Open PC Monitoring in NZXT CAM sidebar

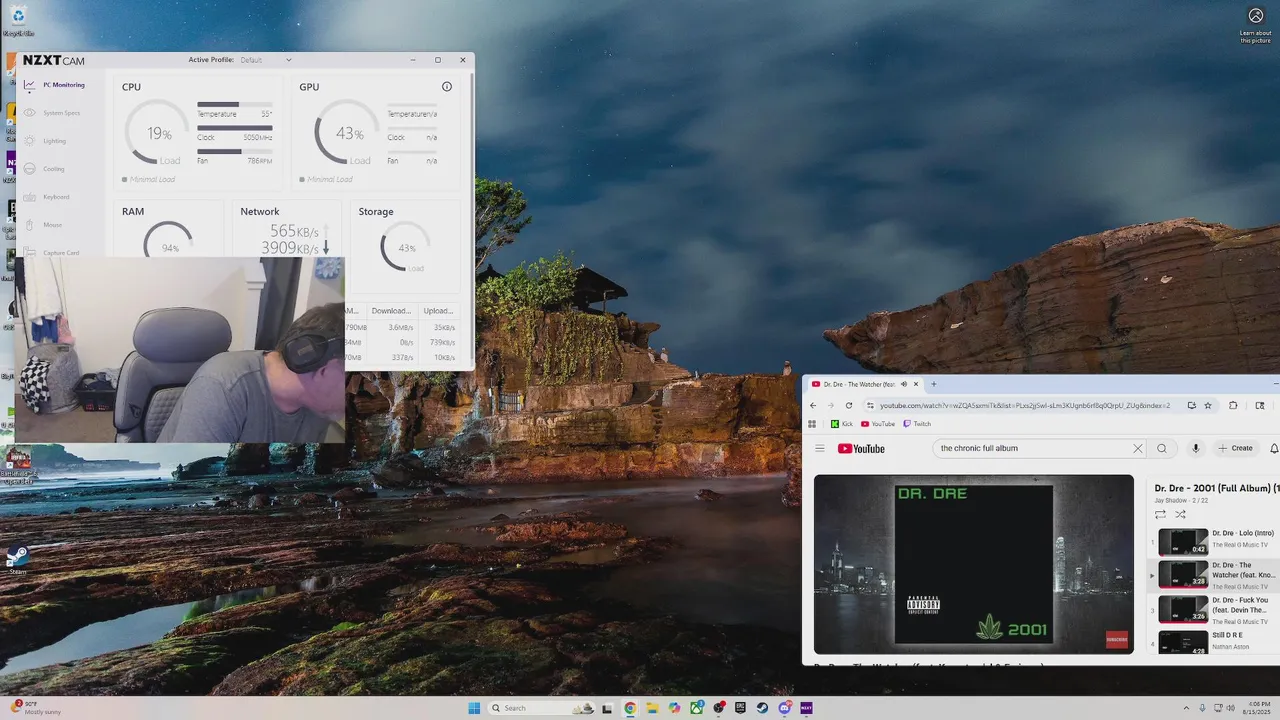click(55, 85)
